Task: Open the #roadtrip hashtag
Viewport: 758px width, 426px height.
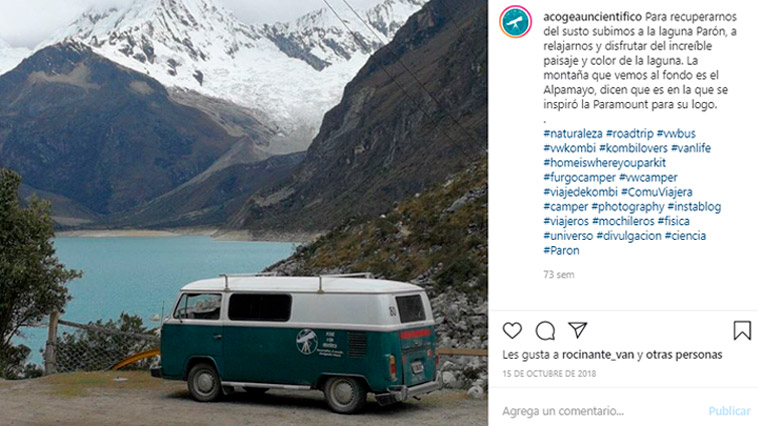Action: click(x=629, y=133)
